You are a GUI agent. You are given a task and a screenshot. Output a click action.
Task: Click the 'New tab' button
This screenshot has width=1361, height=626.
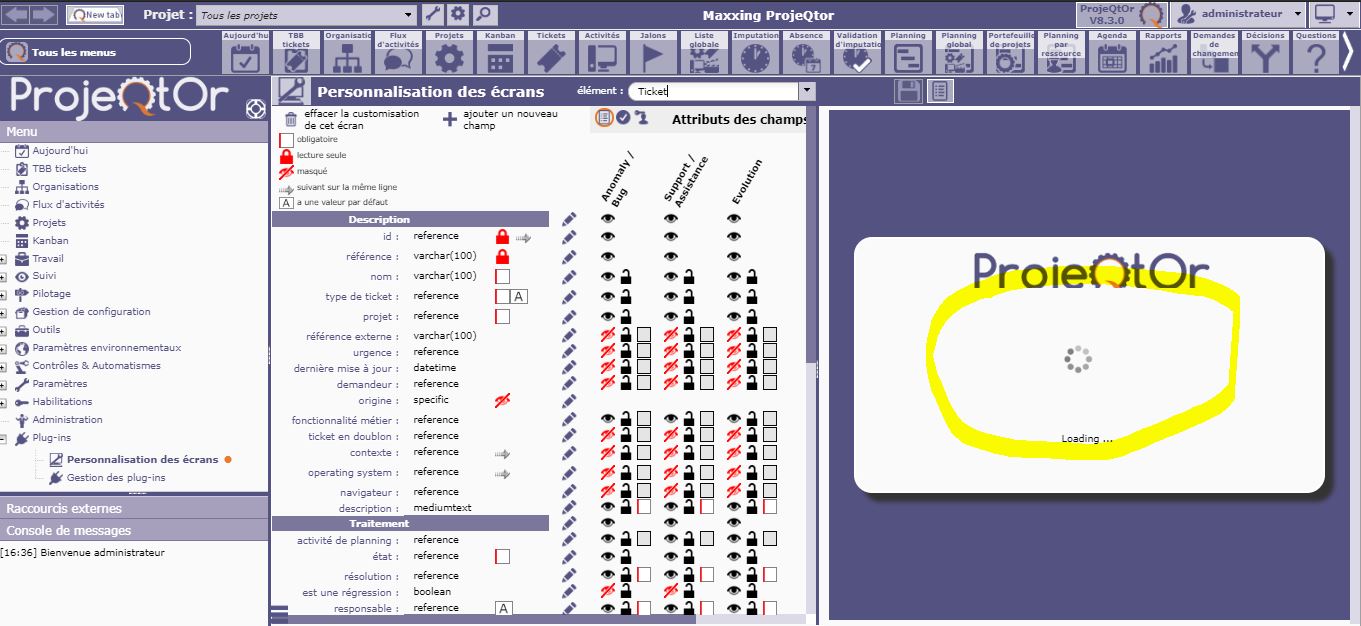point(95,15)
